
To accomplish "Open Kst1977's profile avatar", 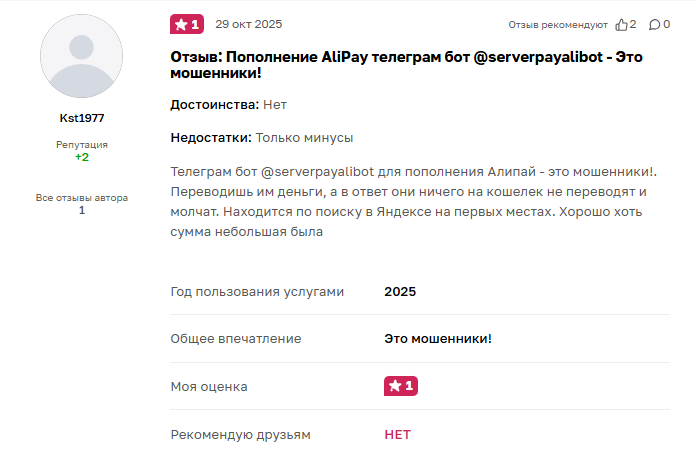I will [81, 56].
